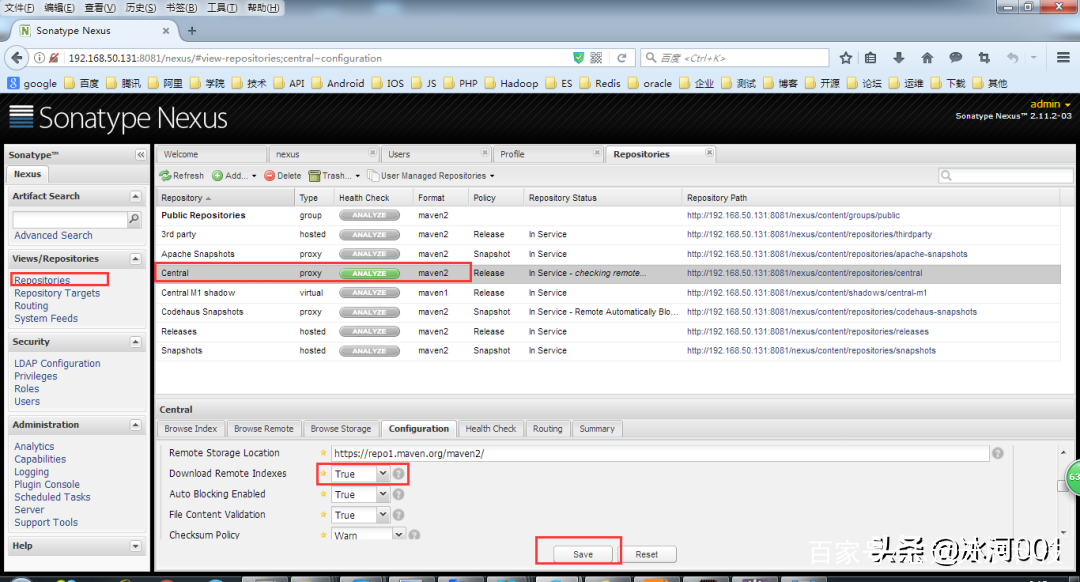Show help for Remote Storage Location

997,453
